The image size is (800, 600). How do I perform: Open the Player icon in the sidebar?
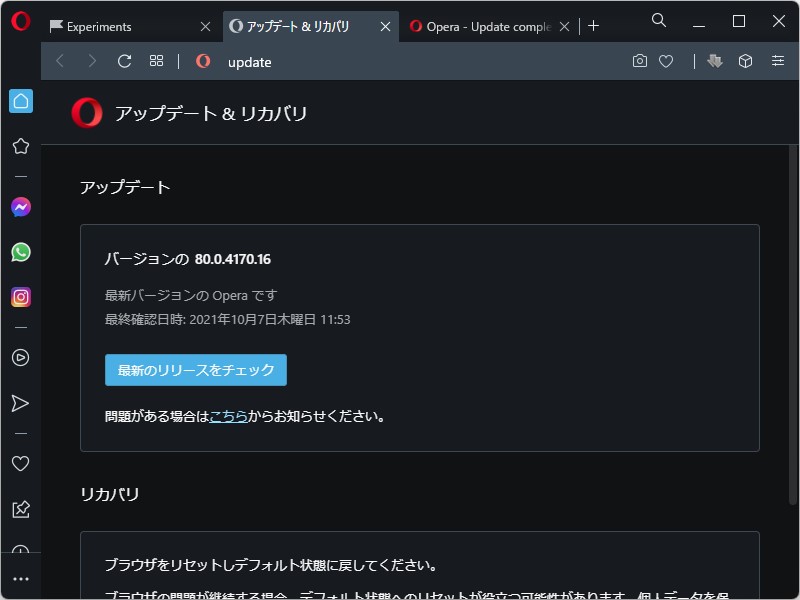tap(20, 357)
